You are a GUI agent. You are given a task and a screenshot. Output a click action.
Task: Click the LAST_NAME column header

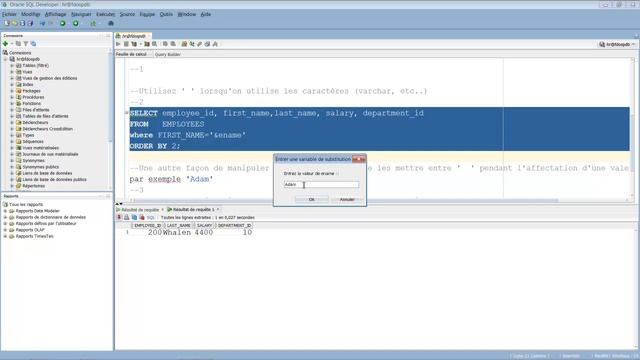pos(179,225)
